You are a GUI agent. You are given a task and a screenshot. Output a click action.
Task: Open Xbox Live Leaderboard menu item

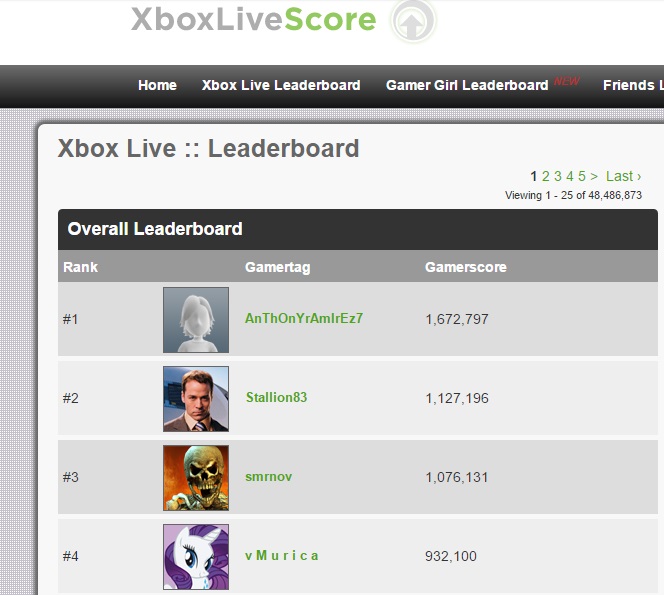pyautogui.click(x=281, y=85)
